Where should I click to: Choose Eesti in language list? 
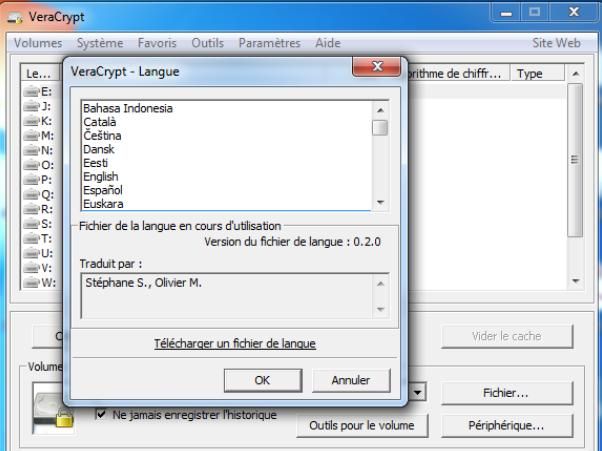[x=227, y=163]
